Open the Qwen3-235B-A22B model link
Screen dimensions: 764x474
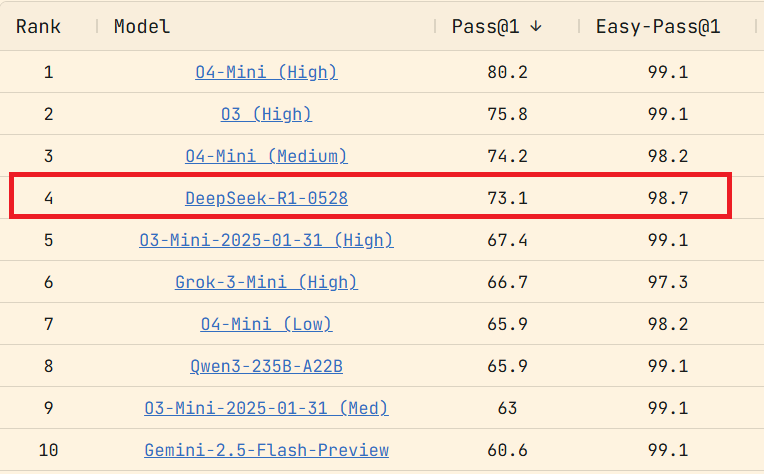point(266,366)
